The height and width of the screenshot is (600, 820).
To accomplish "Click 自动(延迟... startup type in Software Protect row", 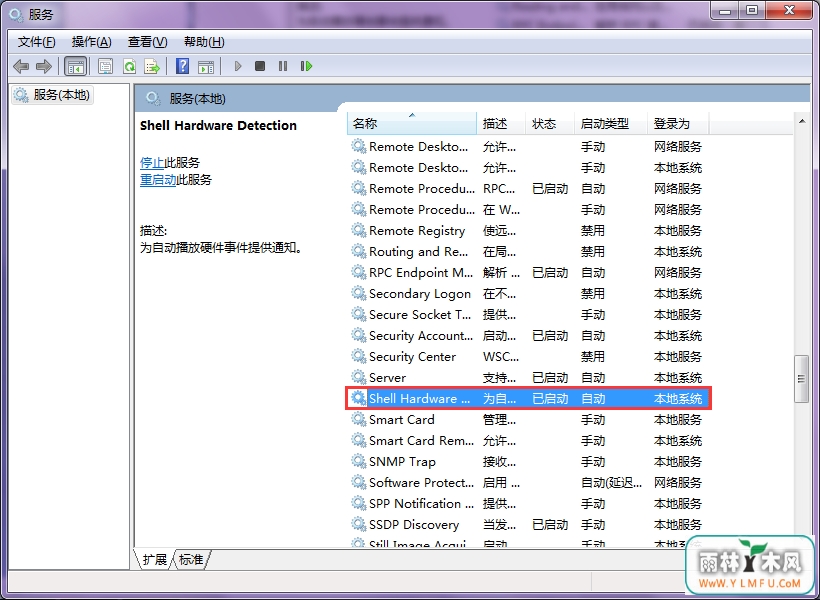I will tap(611, 482).
